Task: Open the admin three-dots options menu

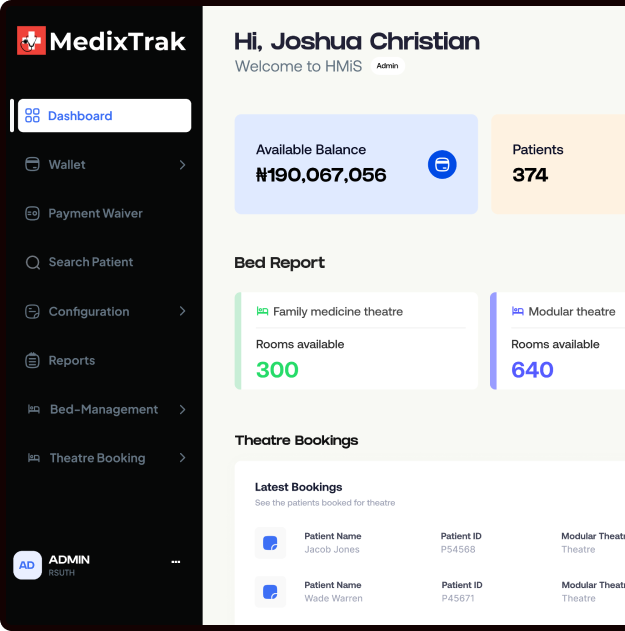Action: click(176, 562)
